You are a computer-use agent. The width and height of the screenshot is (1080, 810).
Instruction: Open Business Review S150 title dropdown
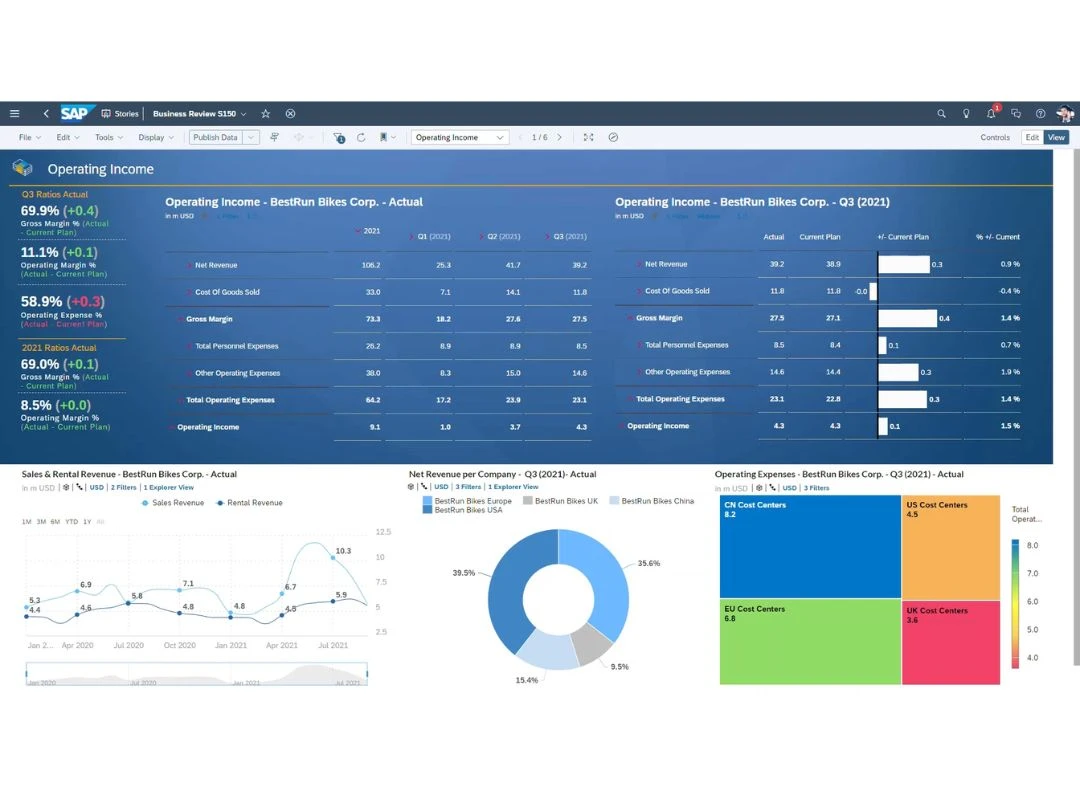pos(243,114)
